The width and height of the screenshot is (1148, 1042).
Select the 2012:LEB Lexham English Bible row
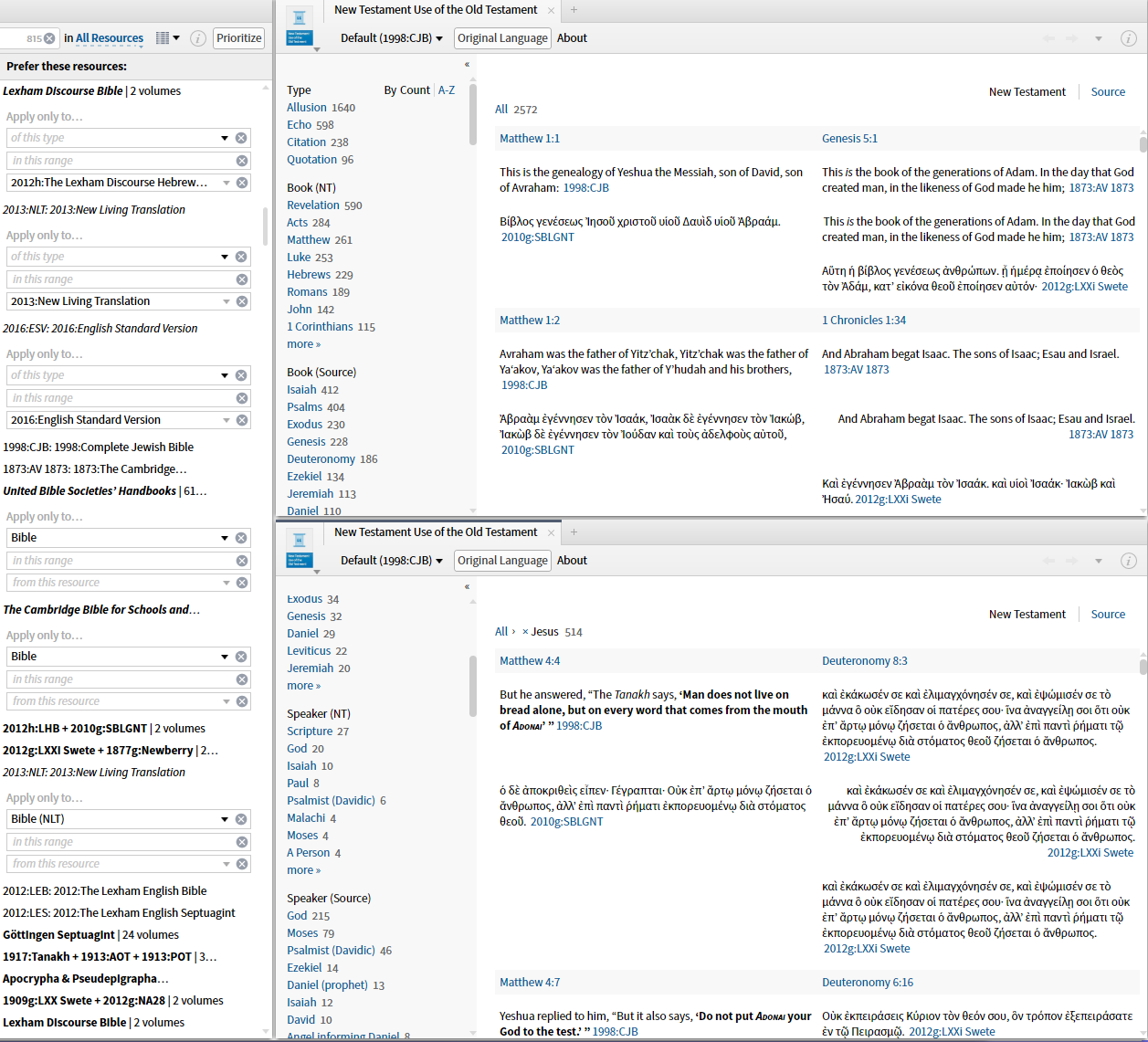pyautogui.click(x=104, y=891)
